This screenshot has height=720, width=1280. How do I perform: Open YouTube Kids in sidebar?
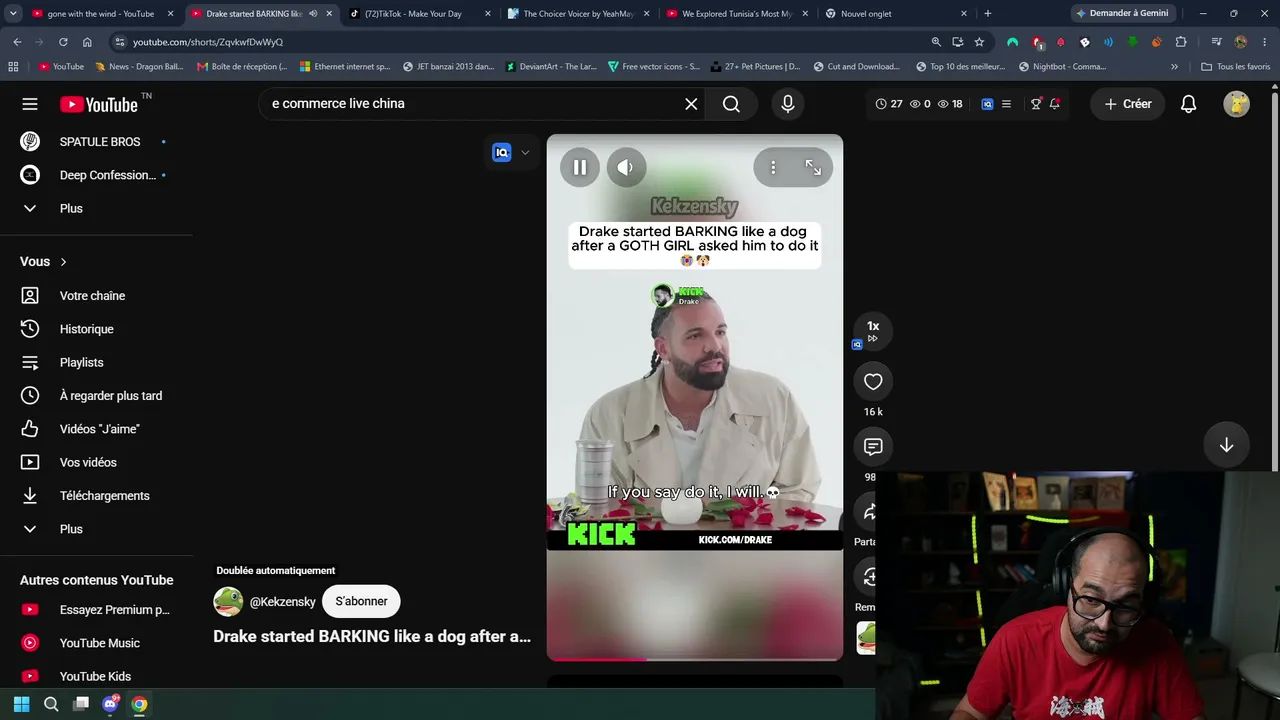coord(96,676)
